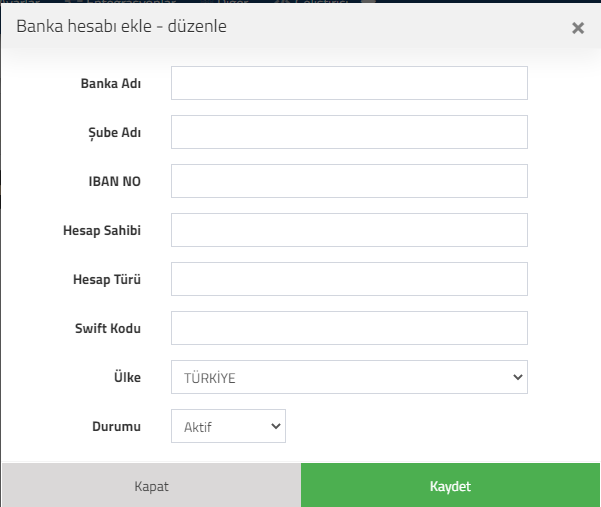Click the Swift Kodu label
The height and width of the screenshot is (507, 601).
(108, 328)
